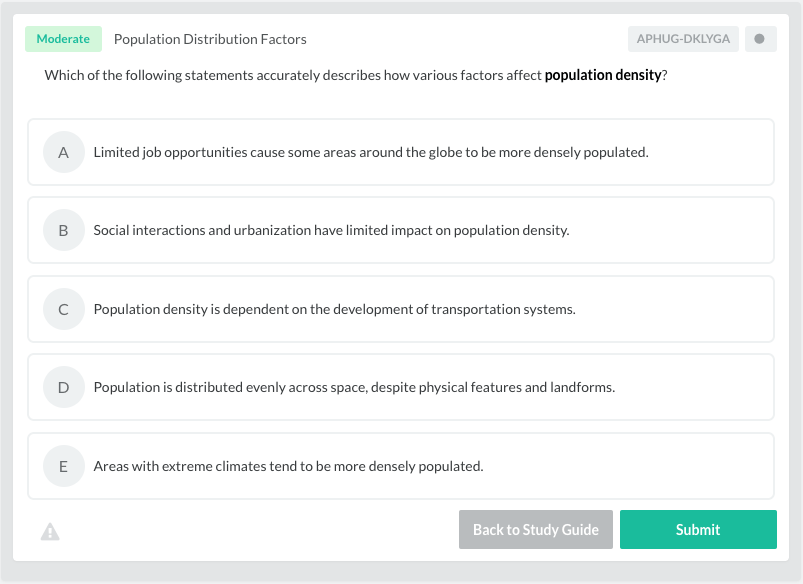The height and width of the screenshot is (584, 803).
Task: Click Back to Study Guide
Action: pos(535,529)
